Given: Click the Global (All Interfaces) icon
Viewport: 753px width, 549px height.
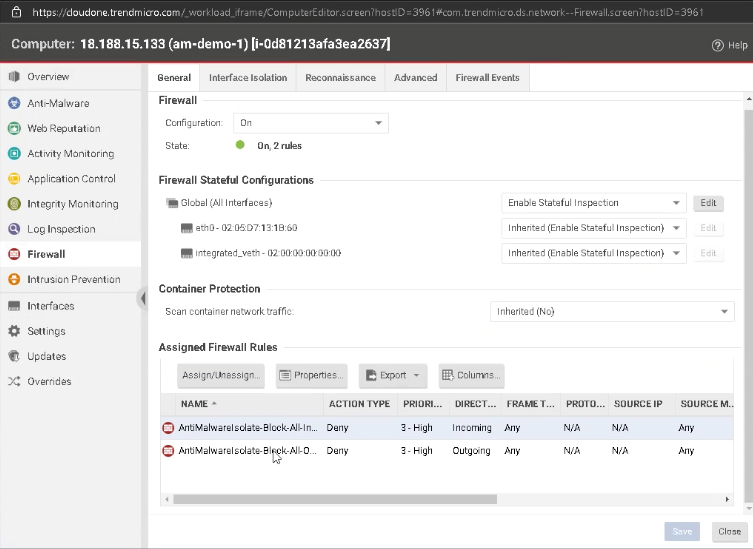Looking at the screenshot, I should click(172, 203).
